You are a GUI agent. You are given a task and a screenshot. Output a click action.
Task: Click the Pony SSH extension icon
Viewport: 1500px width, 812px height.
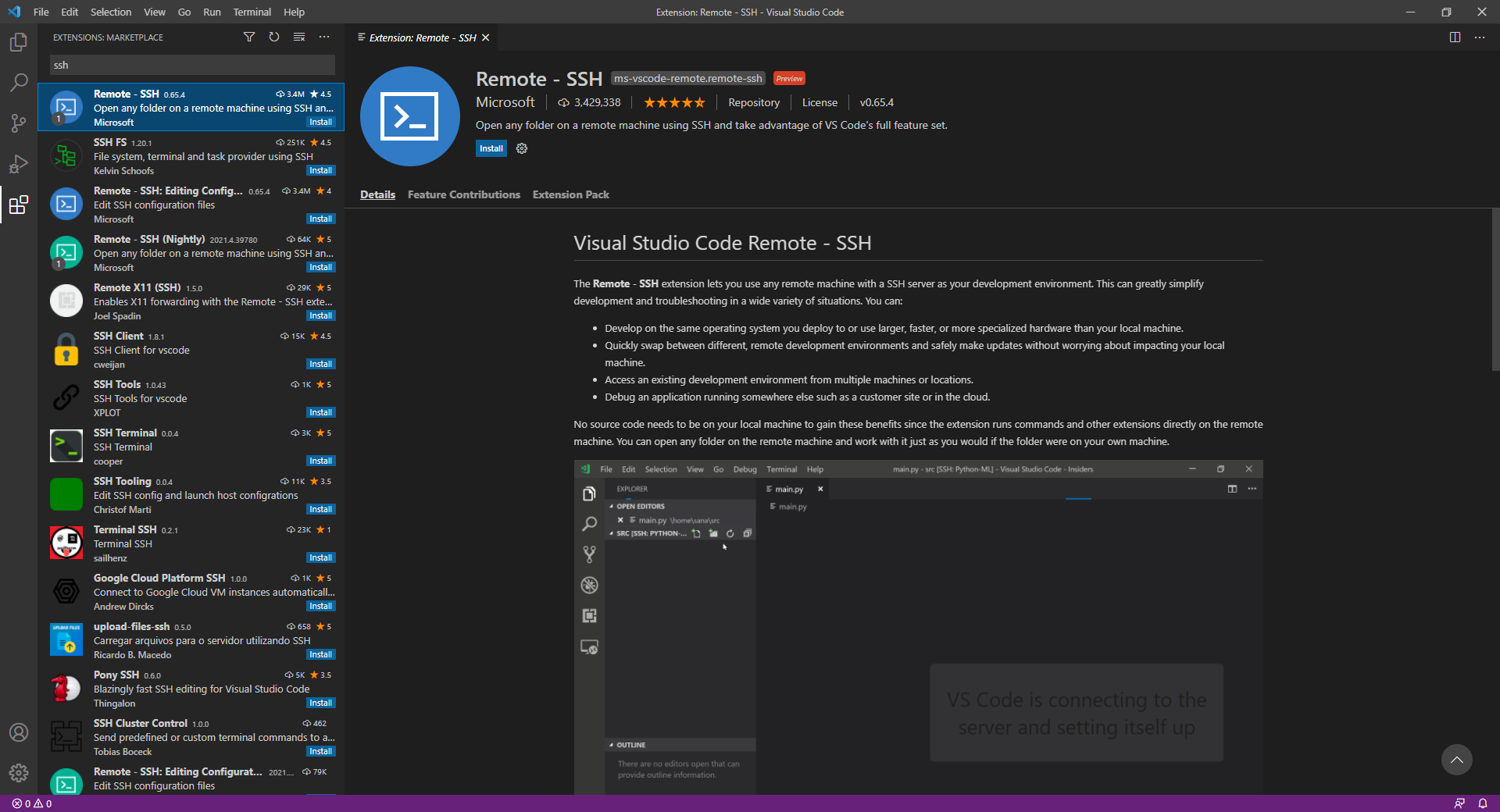66,689
